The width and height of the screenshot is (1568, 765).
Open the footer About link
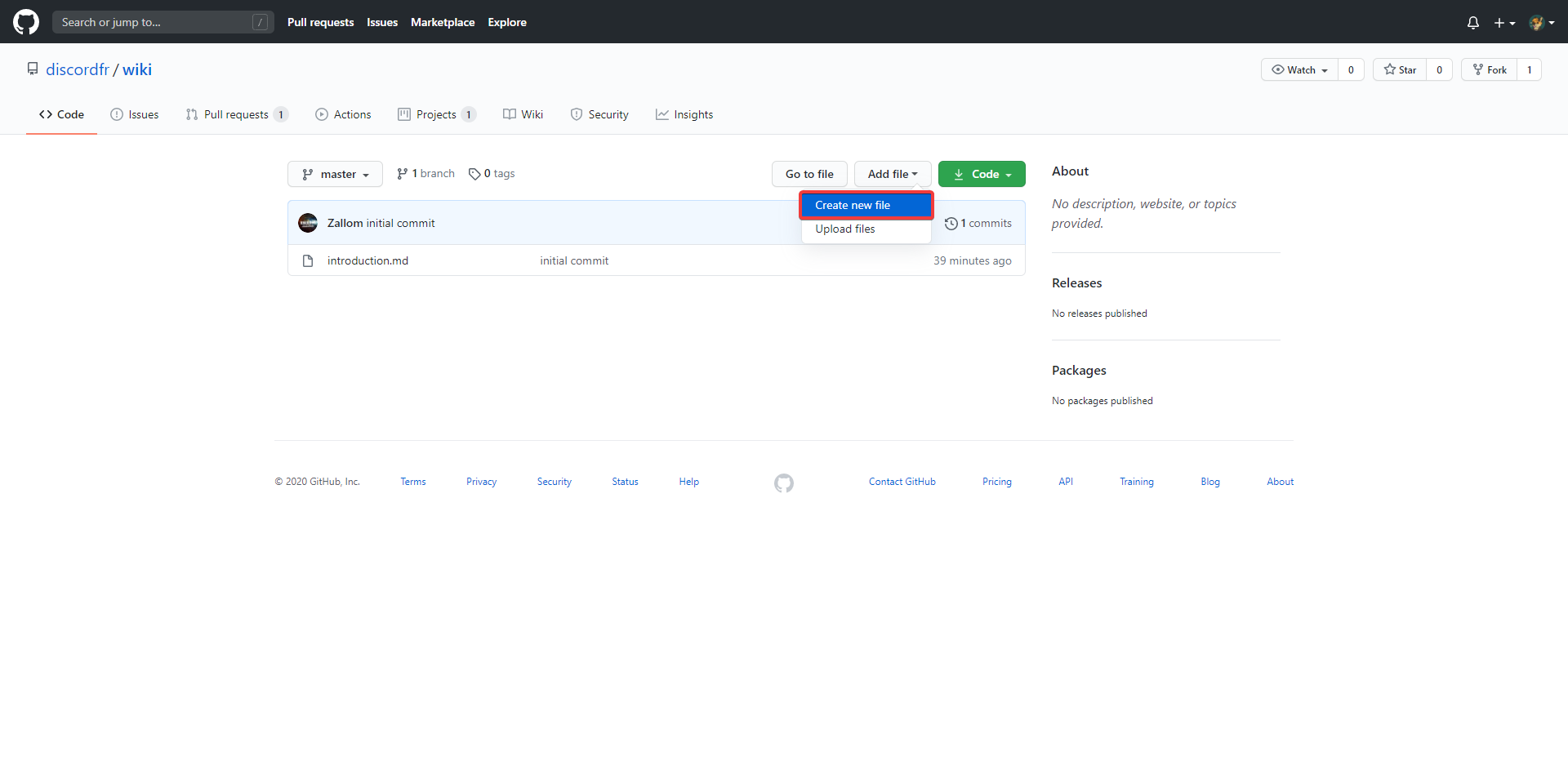pos(1280,482)
